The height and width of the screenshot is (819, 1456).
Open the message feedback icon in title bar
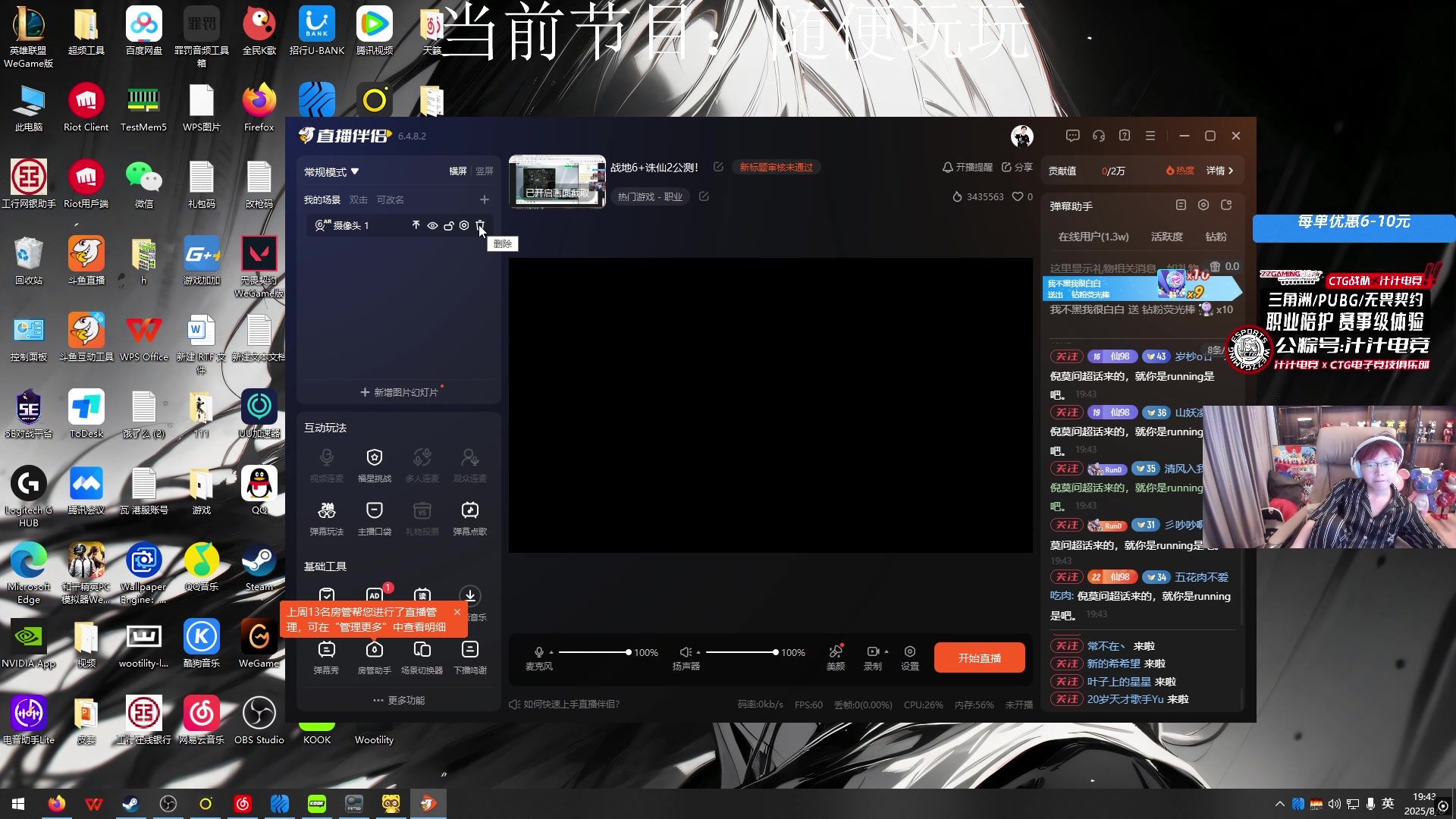click(x=1072, y=136)
